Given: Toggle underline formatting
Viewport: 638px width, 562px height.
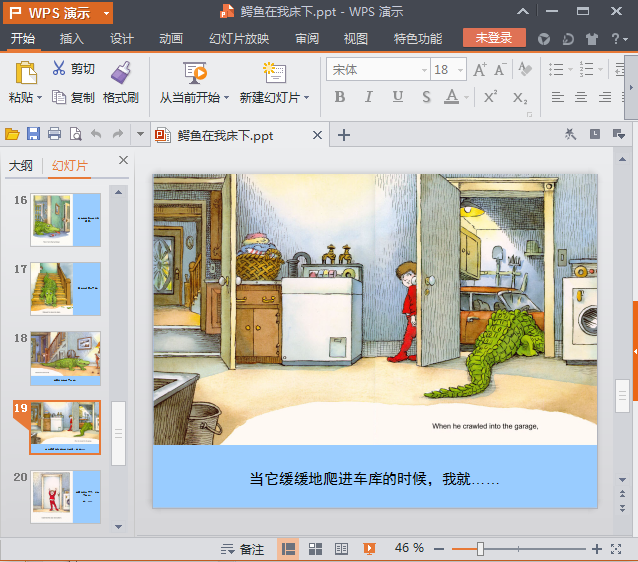Looking at the screenshot, I should click(x=398, y=97).
